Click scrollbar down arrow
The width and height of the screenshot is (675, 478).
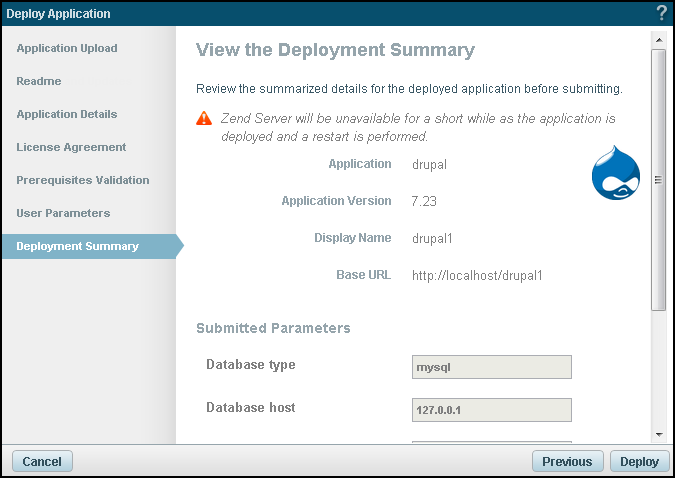click(x=658, y=434)
